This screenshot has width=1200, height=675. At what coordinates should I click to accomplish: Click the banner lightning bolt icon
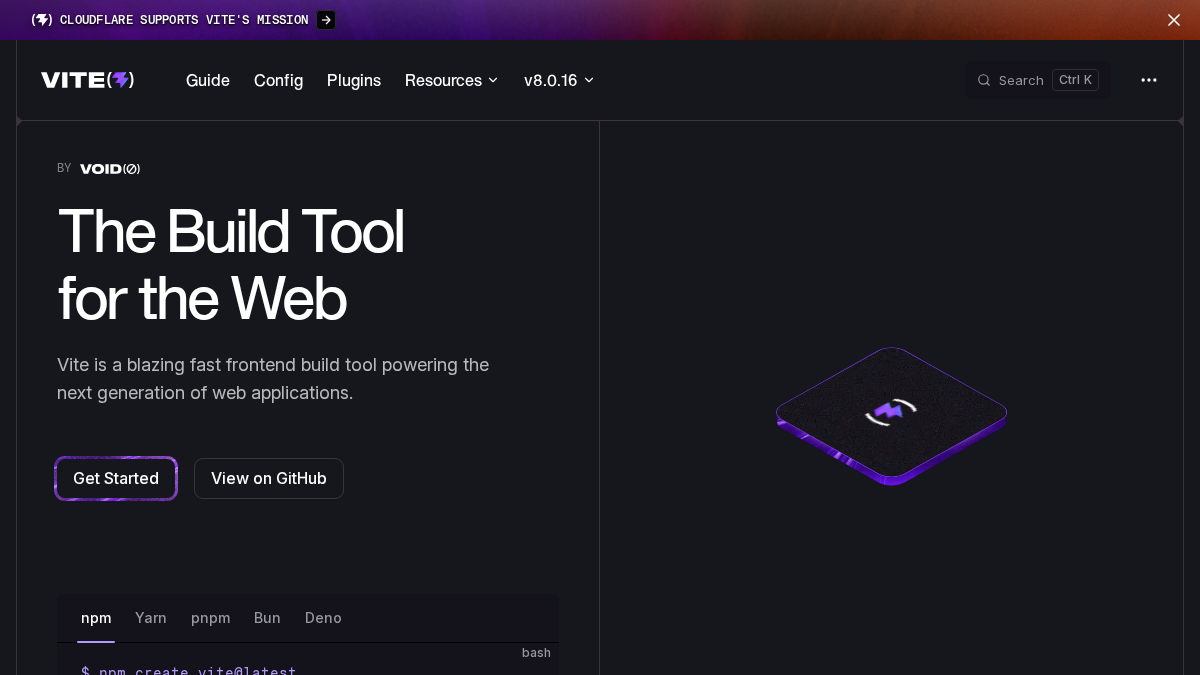click(42, 20)
